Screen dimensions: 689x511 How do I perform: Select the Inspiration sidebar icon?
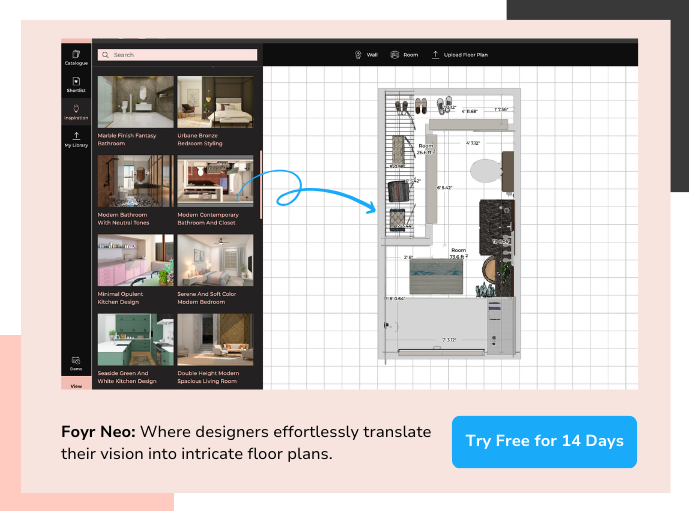76,112
